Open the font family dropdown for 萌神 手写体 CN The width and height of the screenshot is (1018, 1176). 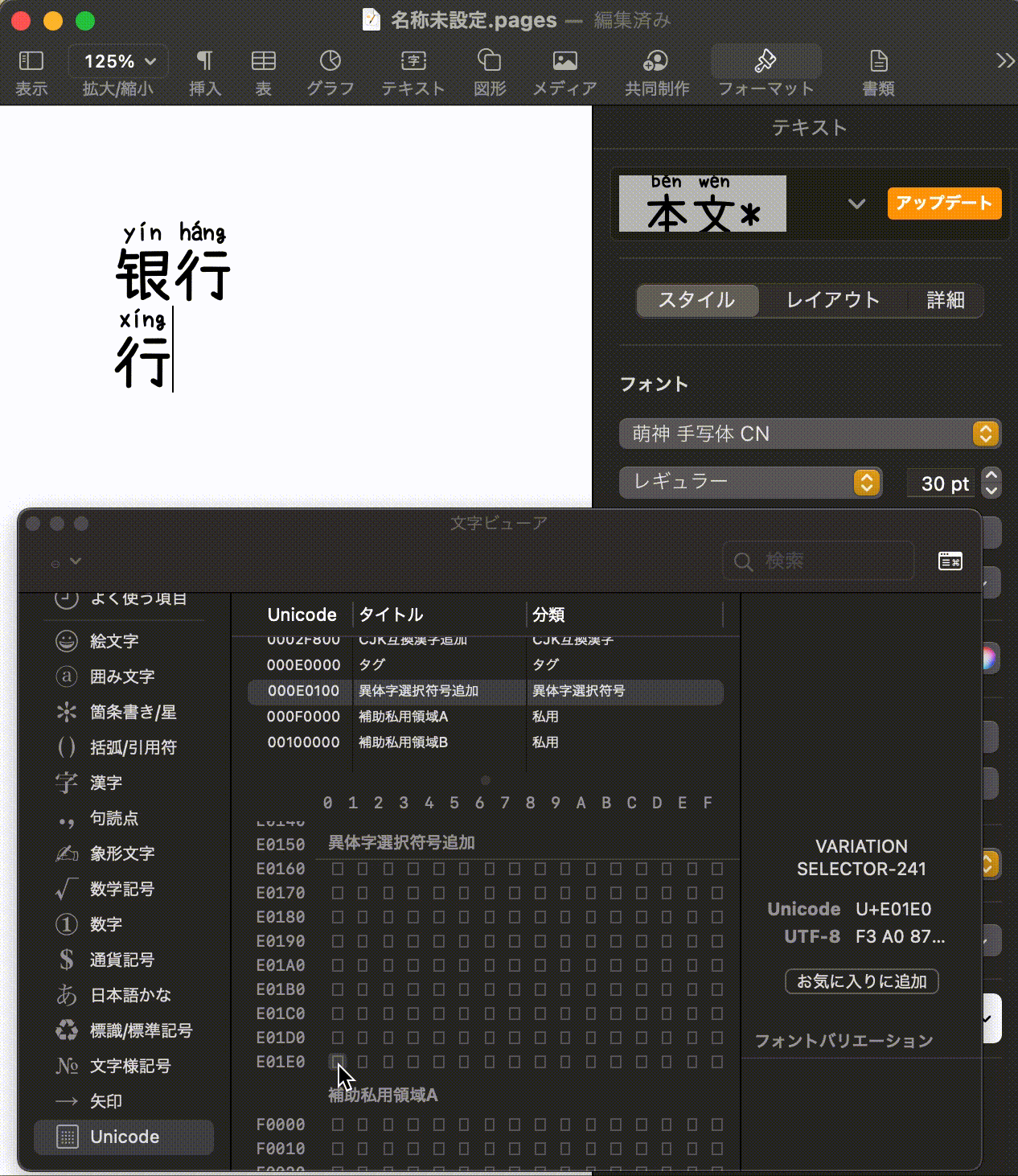point(985,434)
